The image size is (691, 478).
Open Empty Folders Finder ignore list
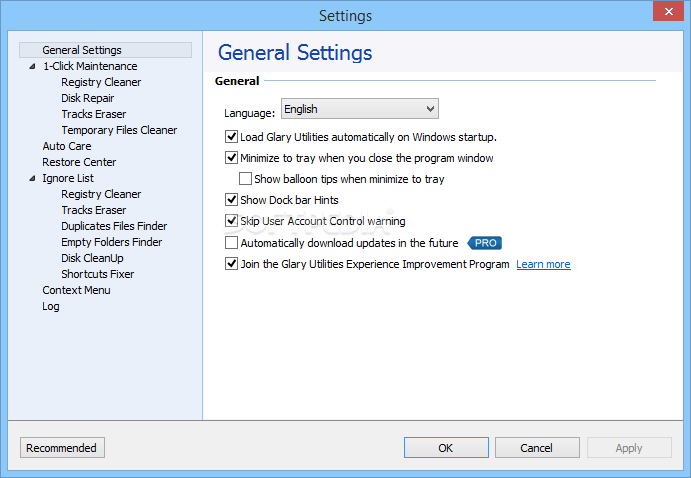tap(111, 242)
